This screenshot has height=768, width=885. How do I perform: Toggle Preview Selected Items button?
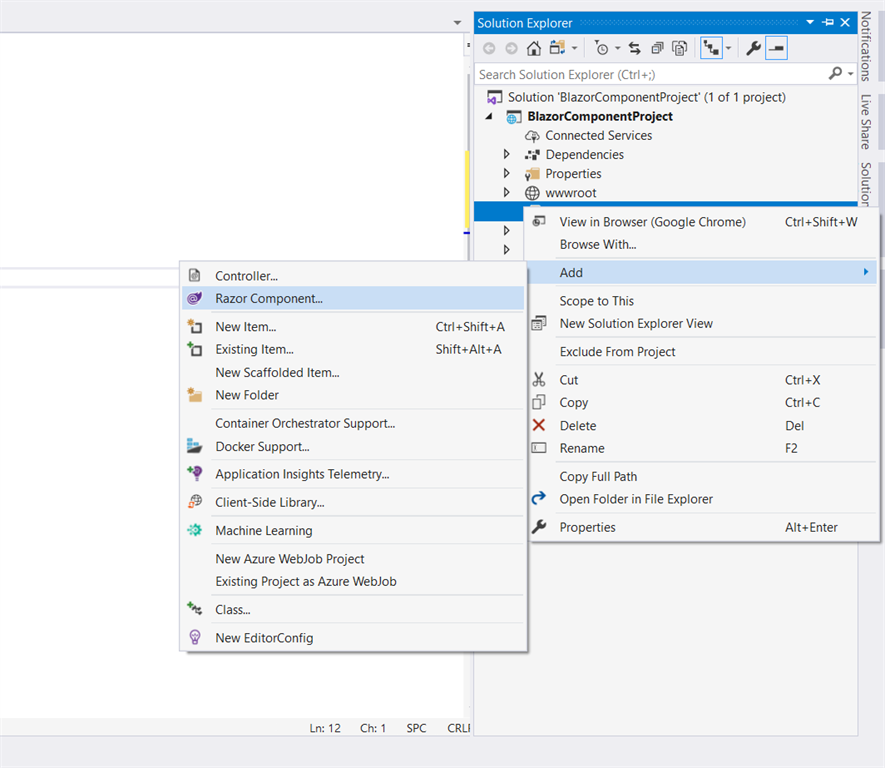tap(777, 49)
